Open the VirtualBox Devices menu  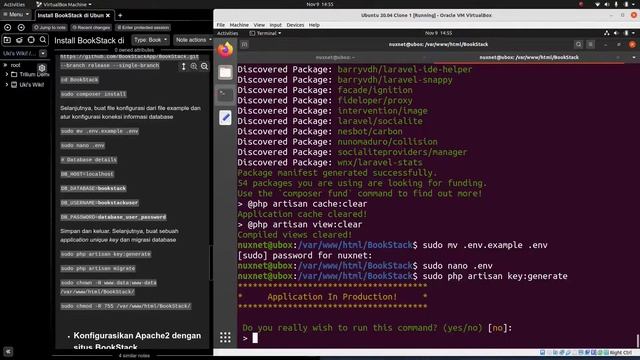(295, 25)
